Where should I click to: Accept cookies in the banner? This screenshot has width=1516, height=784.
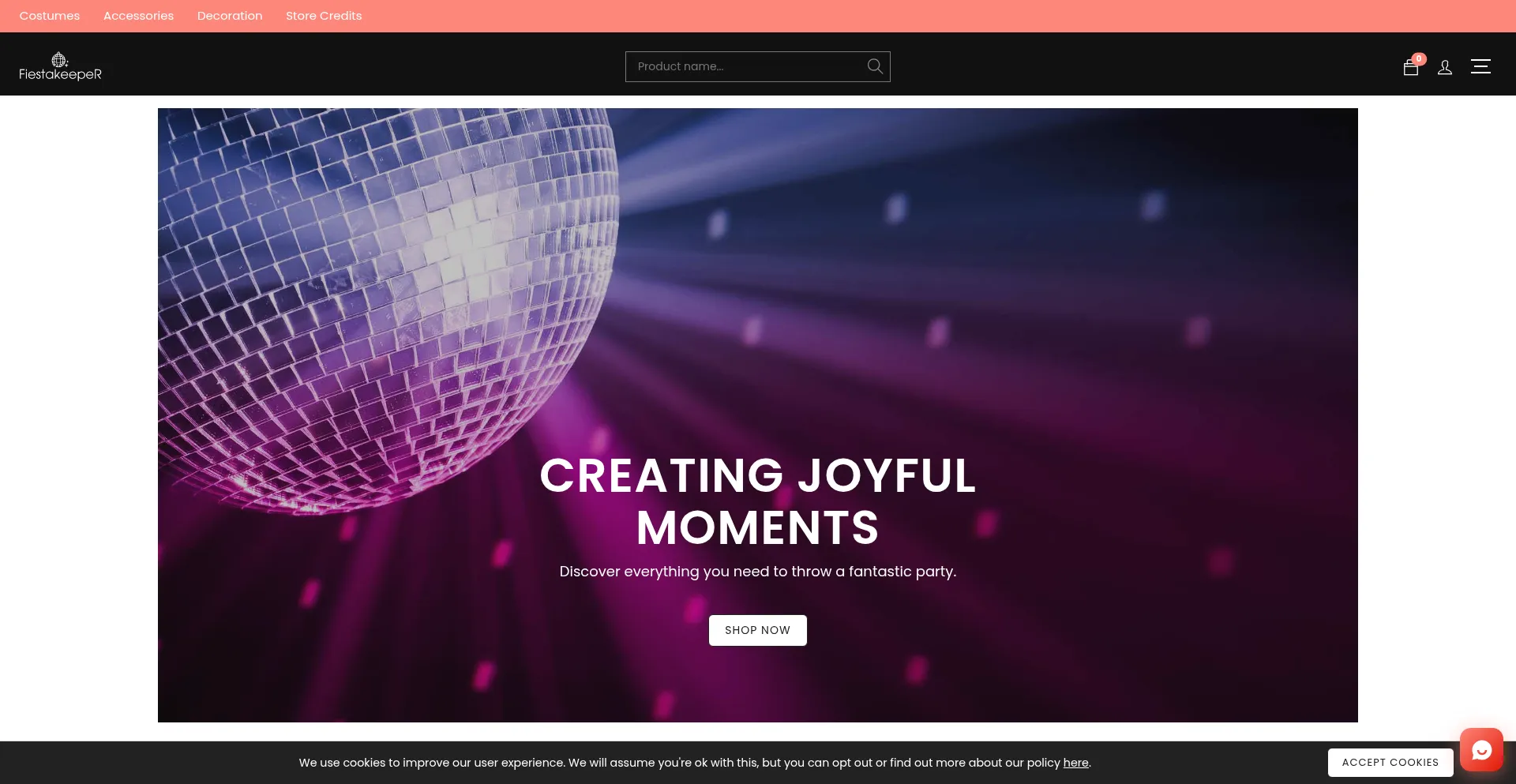point(1390,763)
